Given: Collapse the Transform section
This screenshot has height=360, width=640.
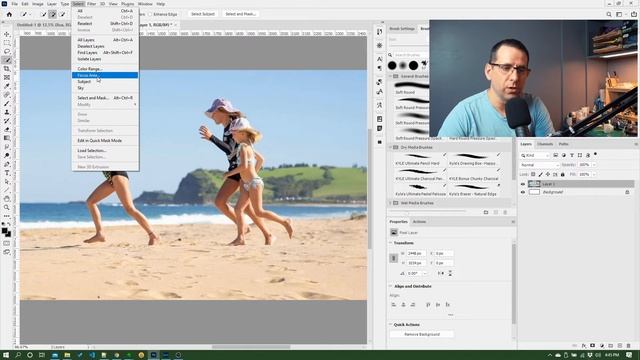Looking at the screenshot, I should (x=390, y=243).
